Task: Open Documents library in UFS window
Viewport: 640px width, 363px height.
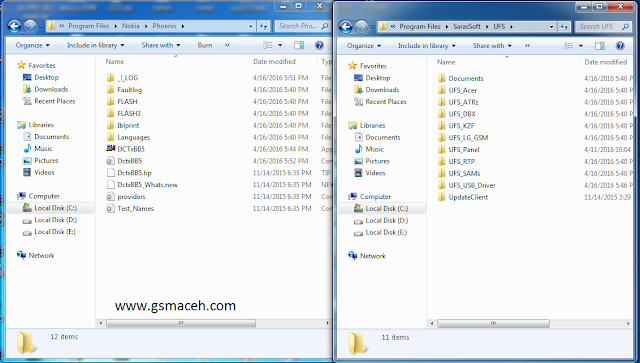Action: (x=382, y=137)
